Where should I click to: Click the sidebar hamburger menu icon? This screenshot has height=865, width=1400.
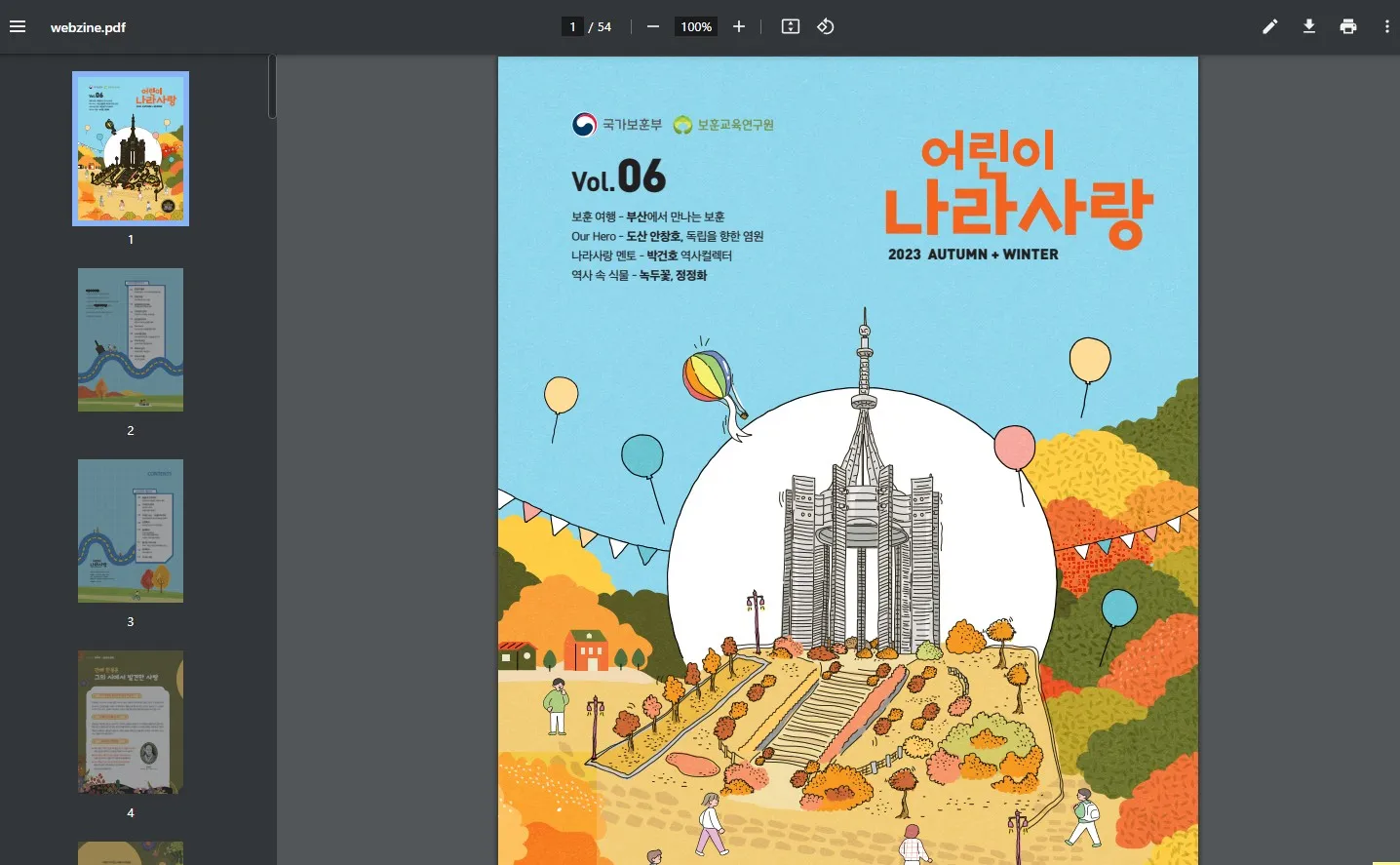click(x=18, y=26)
